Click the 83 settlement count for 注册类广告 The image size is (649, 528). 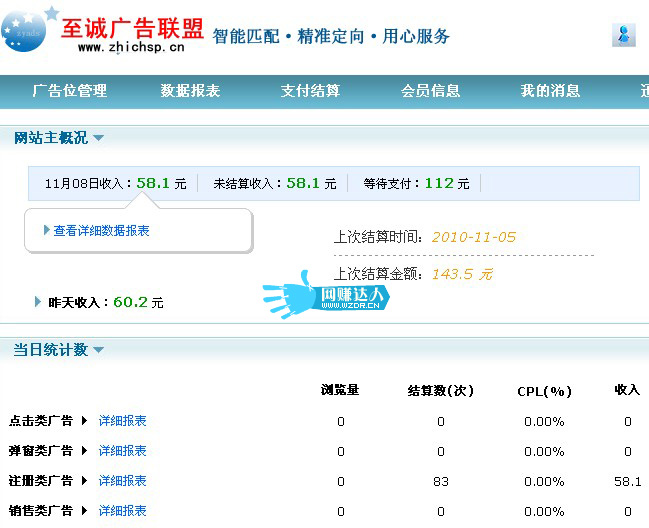point(441,481)
